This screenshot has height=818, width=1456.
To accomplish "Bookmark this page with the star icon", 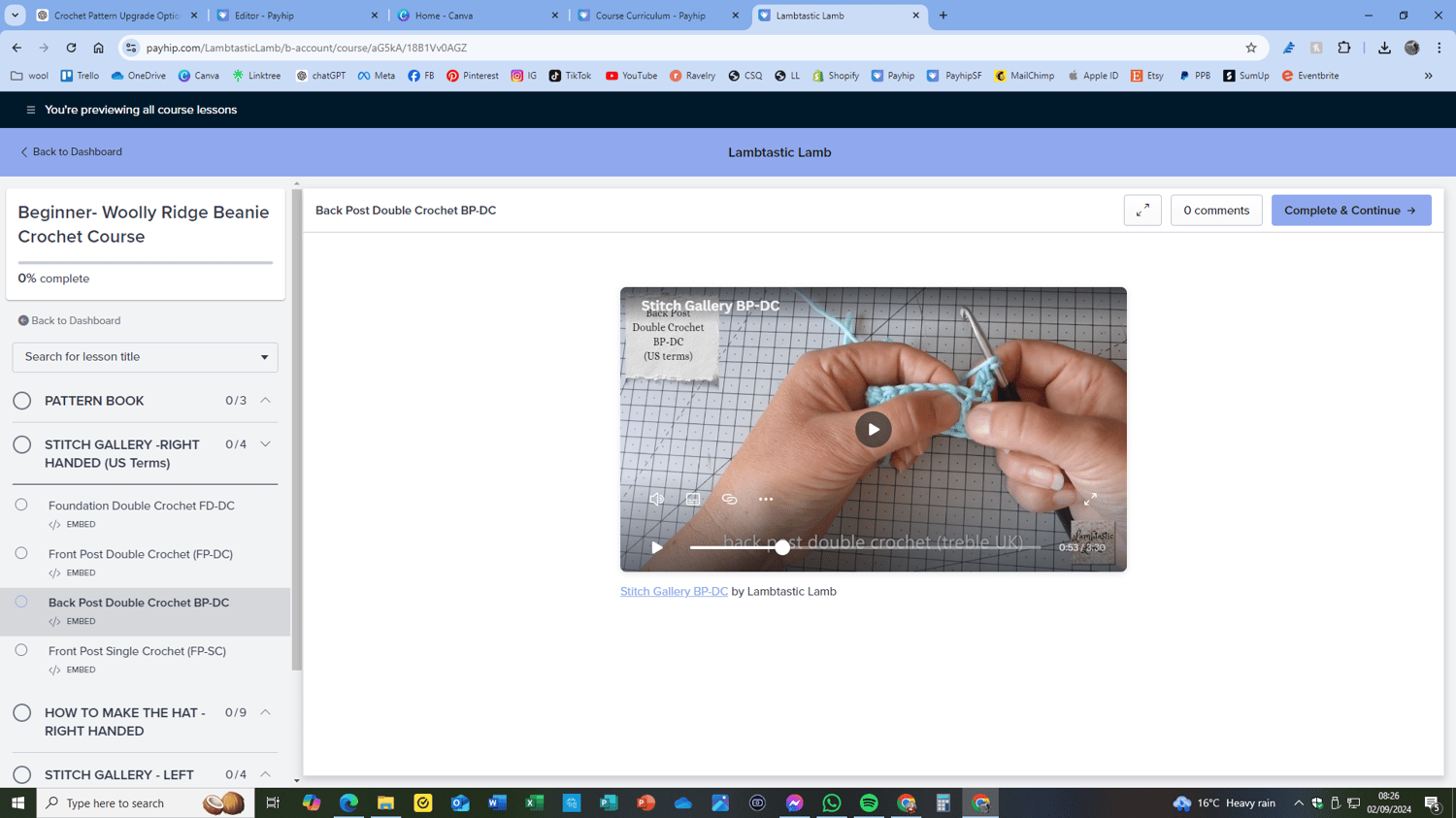I will coord(1251,48).
